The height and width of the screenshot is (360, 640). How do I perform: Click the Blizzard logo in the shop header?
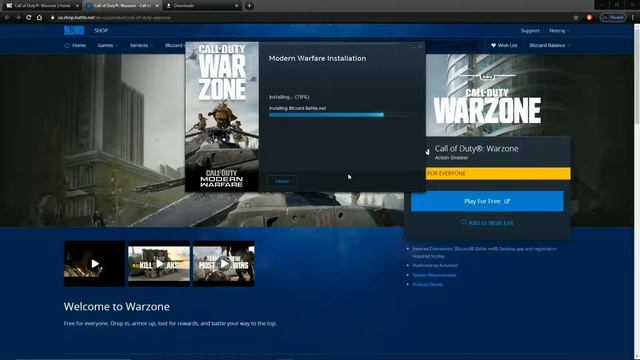tap(74, 31)
